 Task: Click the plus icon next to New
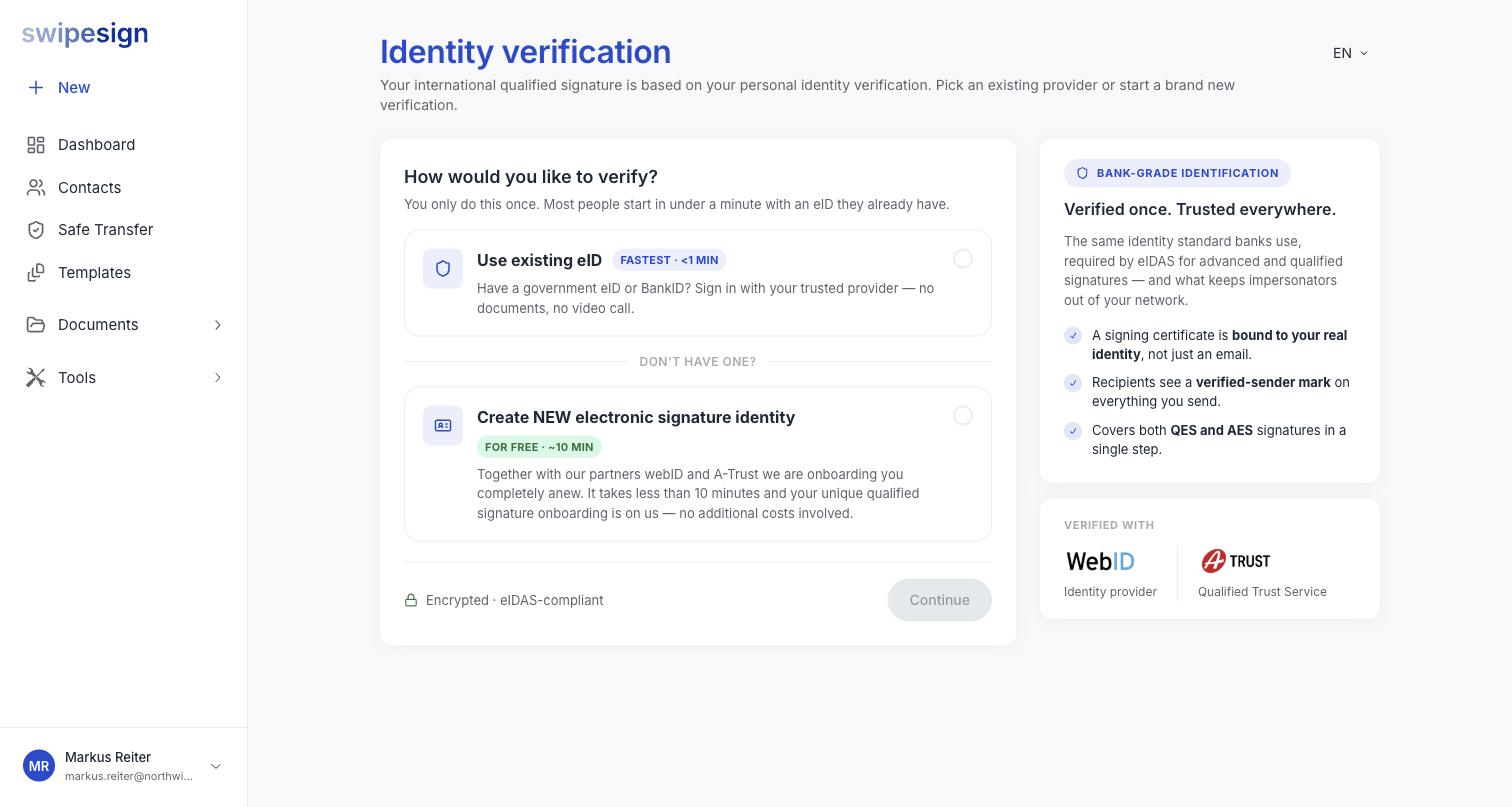[36, 88]
